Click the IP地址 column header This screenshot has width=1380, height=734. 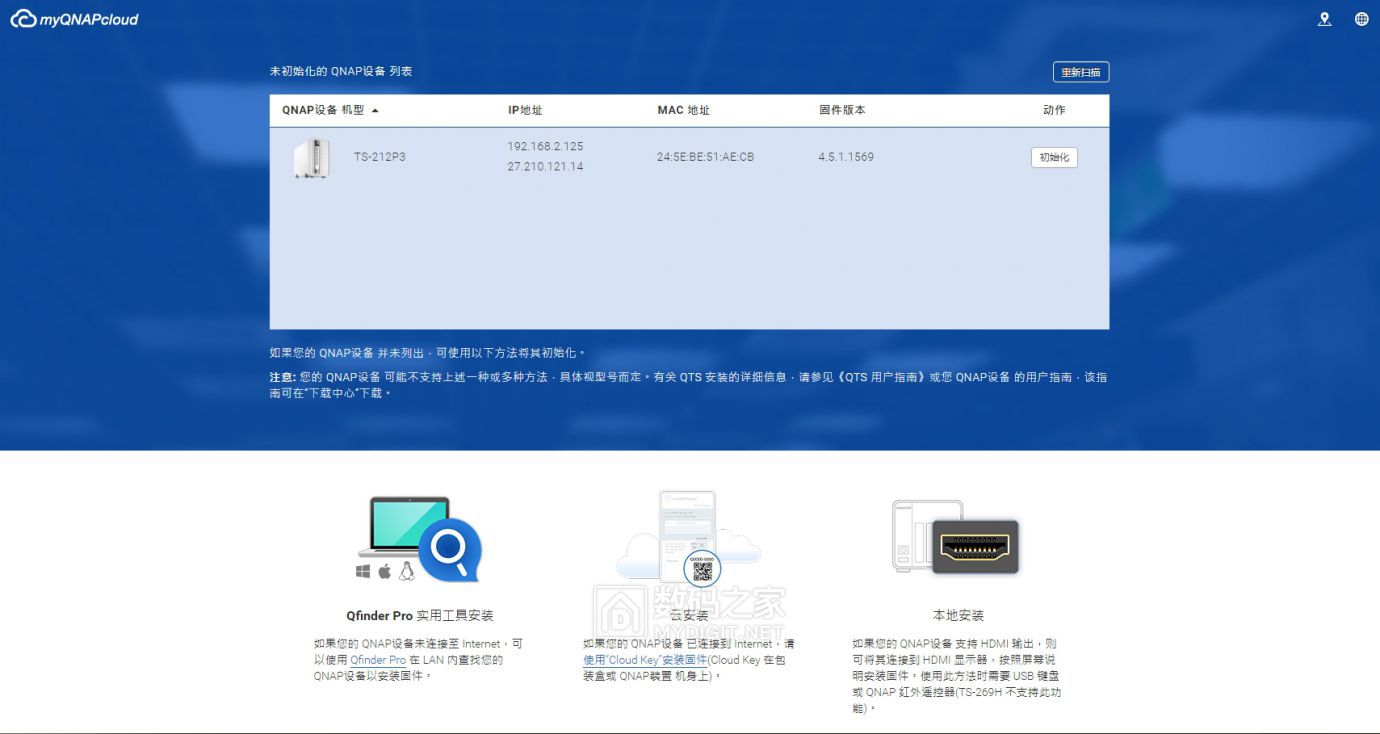click(x=525, y=110)
